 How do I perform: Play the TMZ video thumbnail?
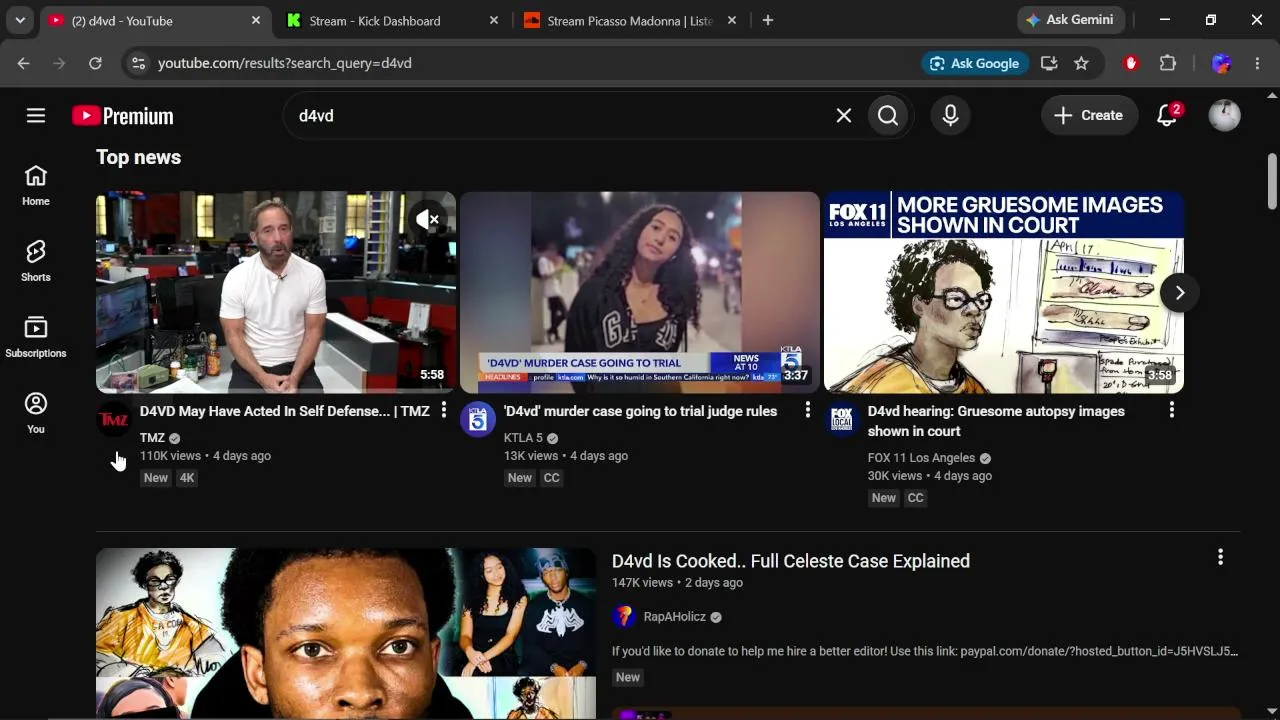tap(276, 292)
